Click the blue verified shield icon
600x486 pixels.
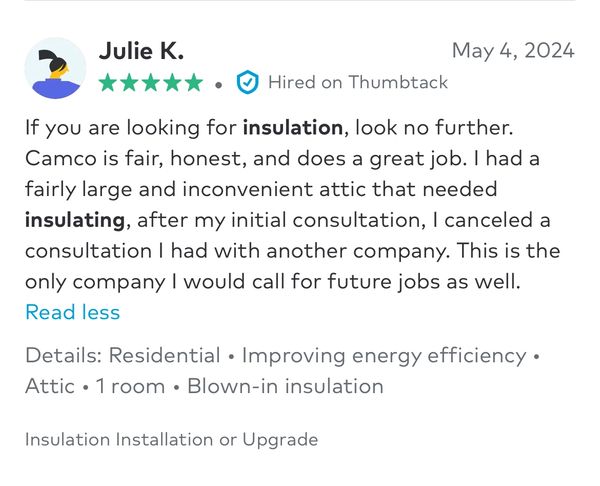pos(247,83)
